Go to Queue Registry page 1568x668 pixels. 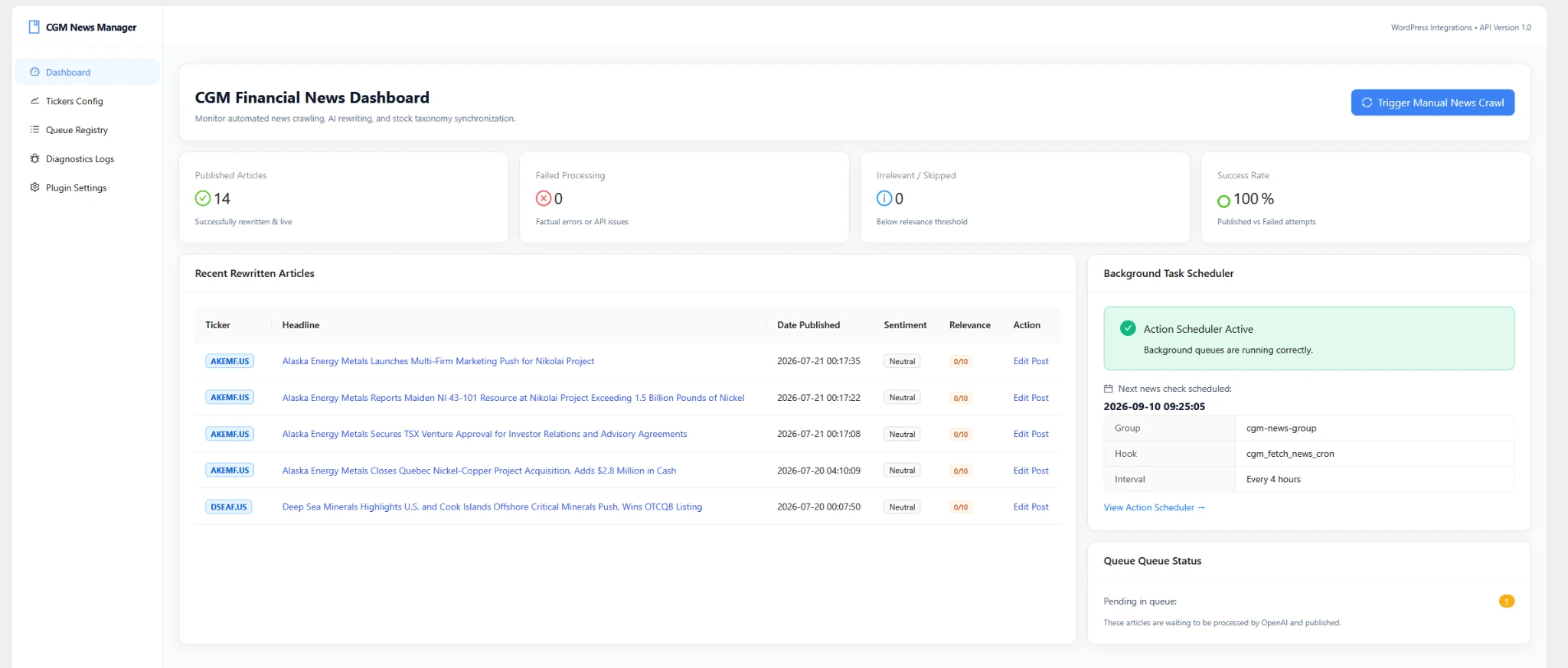click(87, 130)
